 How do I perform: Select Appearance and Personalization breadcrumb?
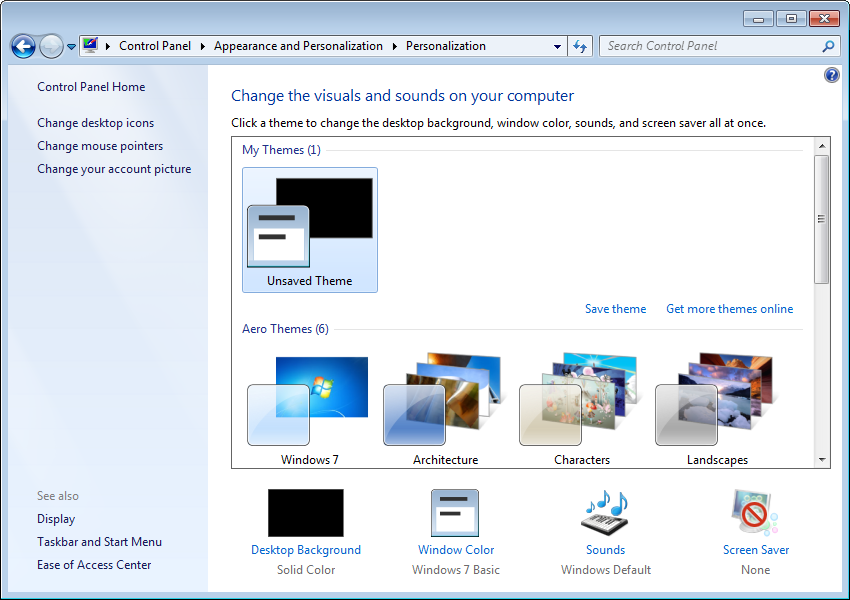point(298,46)
